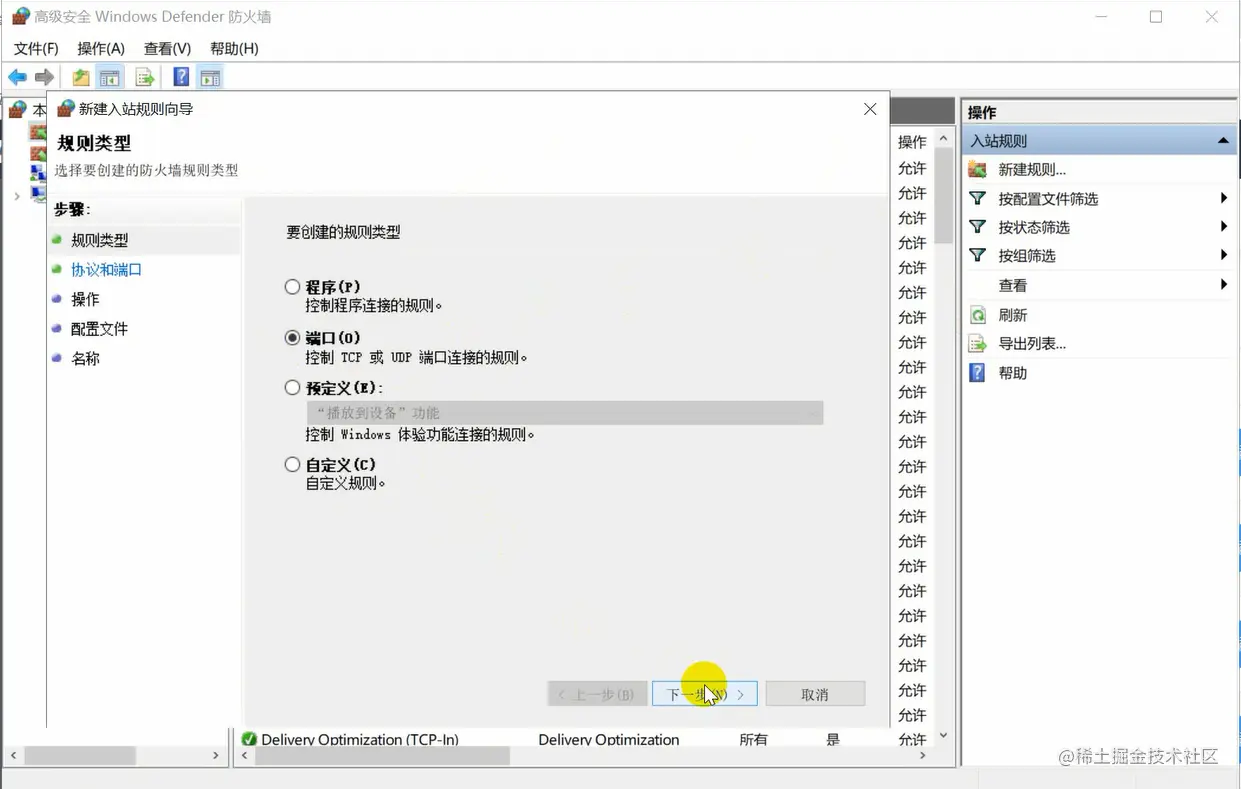The height and width of the screenshot is (789, 1241).
Task: Click the 取消 button in the wizard
Action: click(x=815, y=694)
